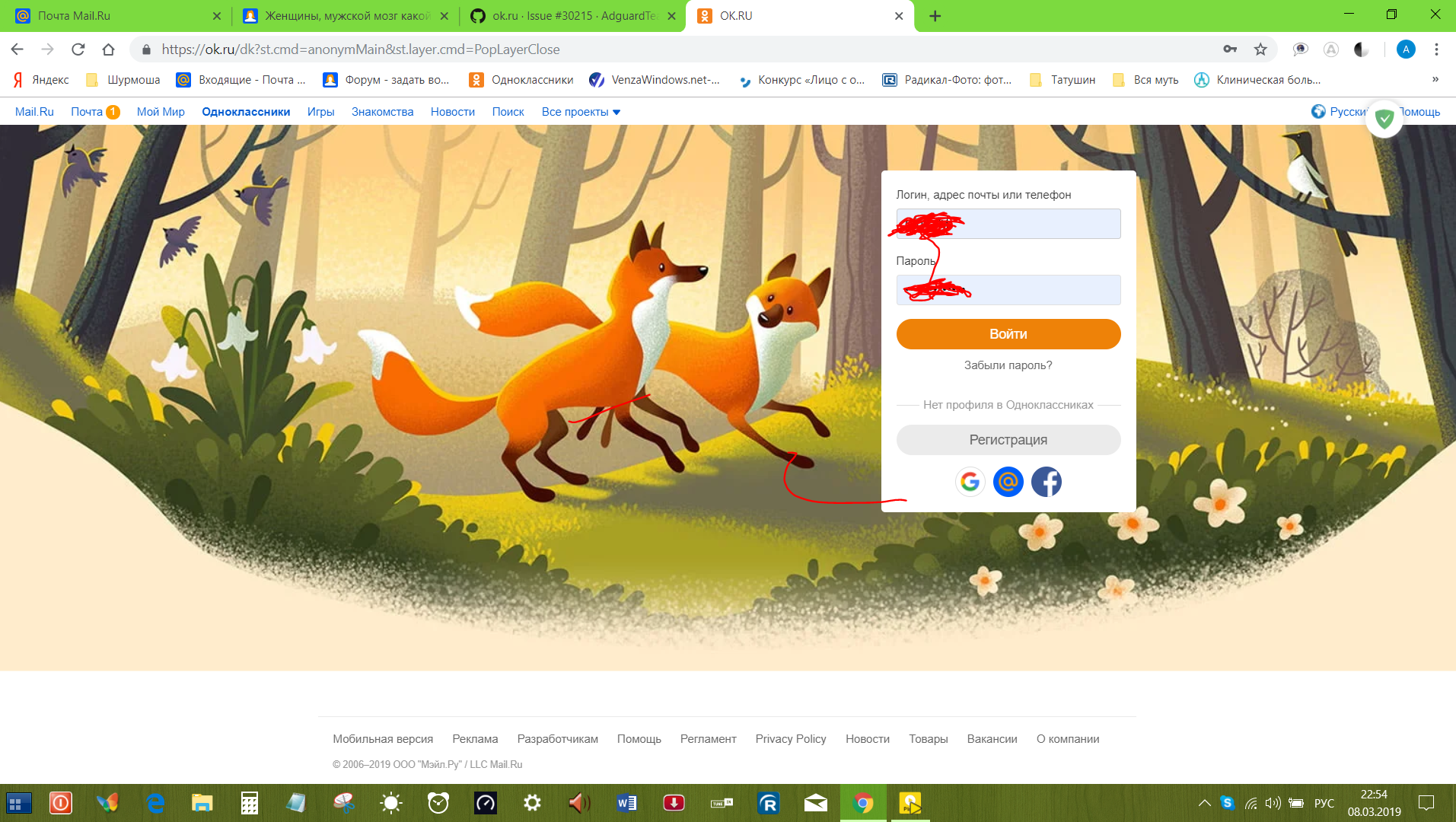Screen dimensions: 1456x822
Task: Sign in with the Facebook icon
Action: tap(1046, 482)
